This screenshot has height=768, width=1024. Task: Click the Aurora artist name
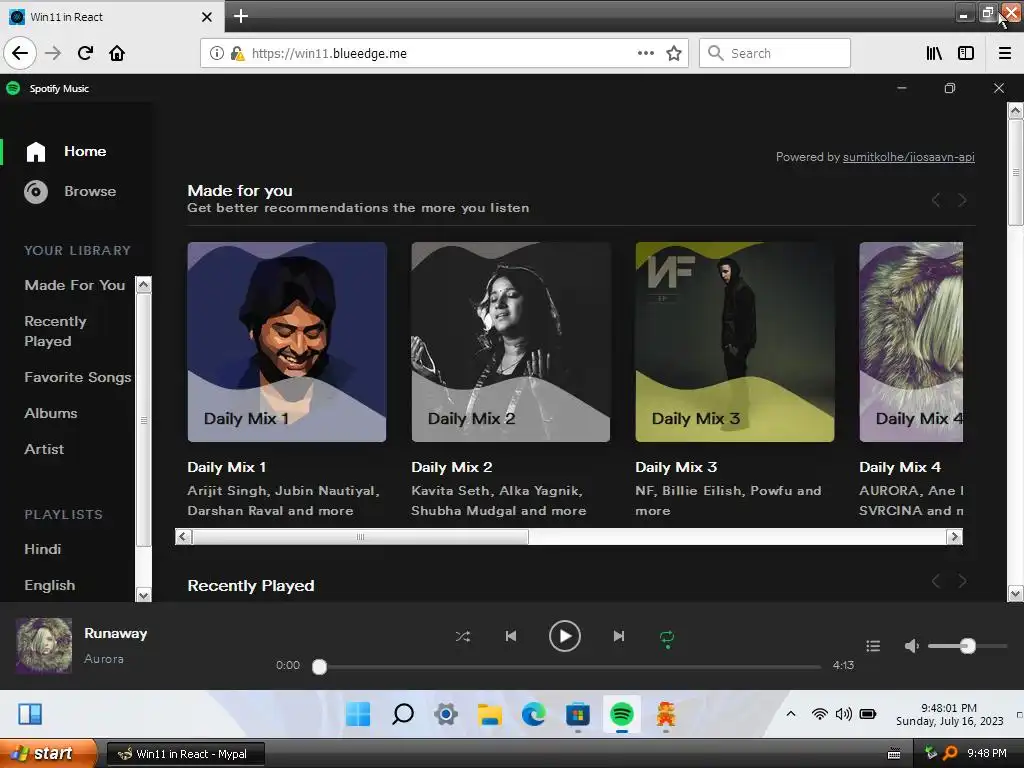tap(104, 659)
